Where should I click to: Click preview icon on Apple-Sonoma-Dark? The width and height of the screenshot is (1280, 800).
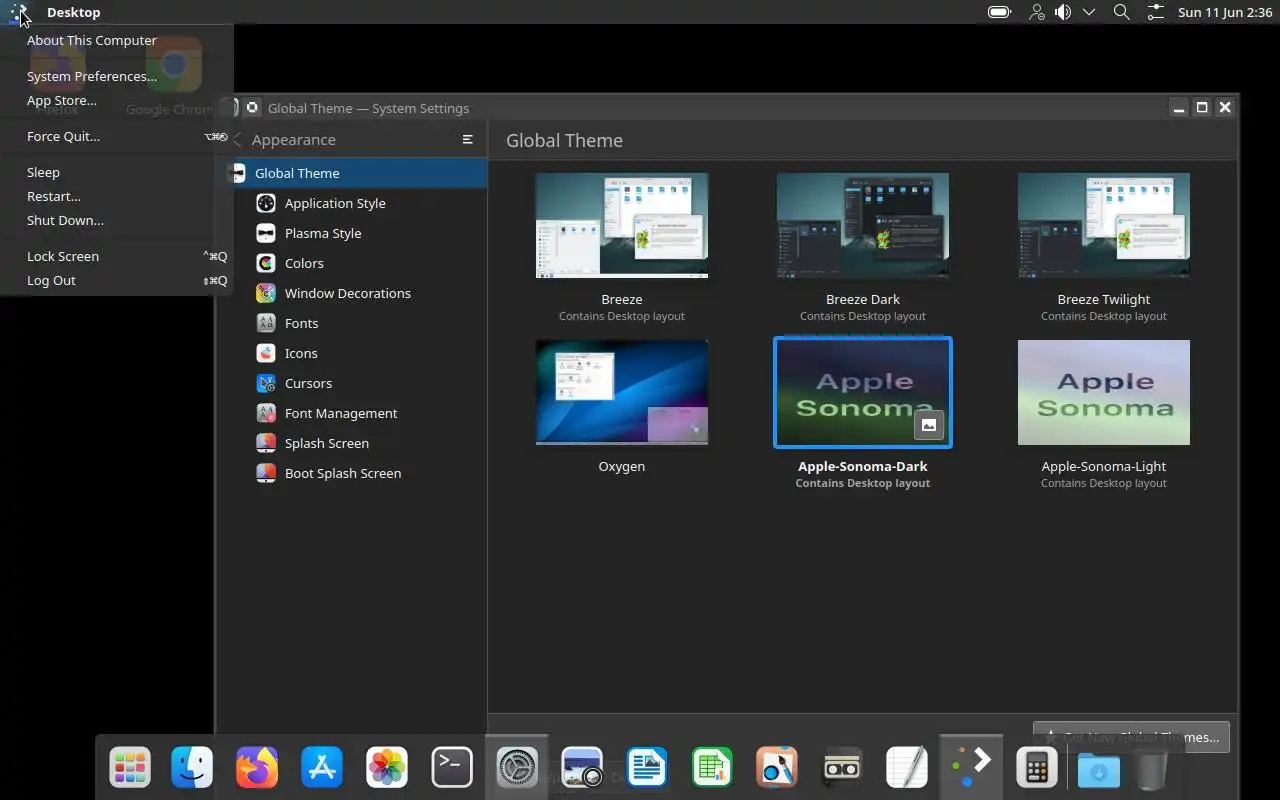click(x=929, y=425)
